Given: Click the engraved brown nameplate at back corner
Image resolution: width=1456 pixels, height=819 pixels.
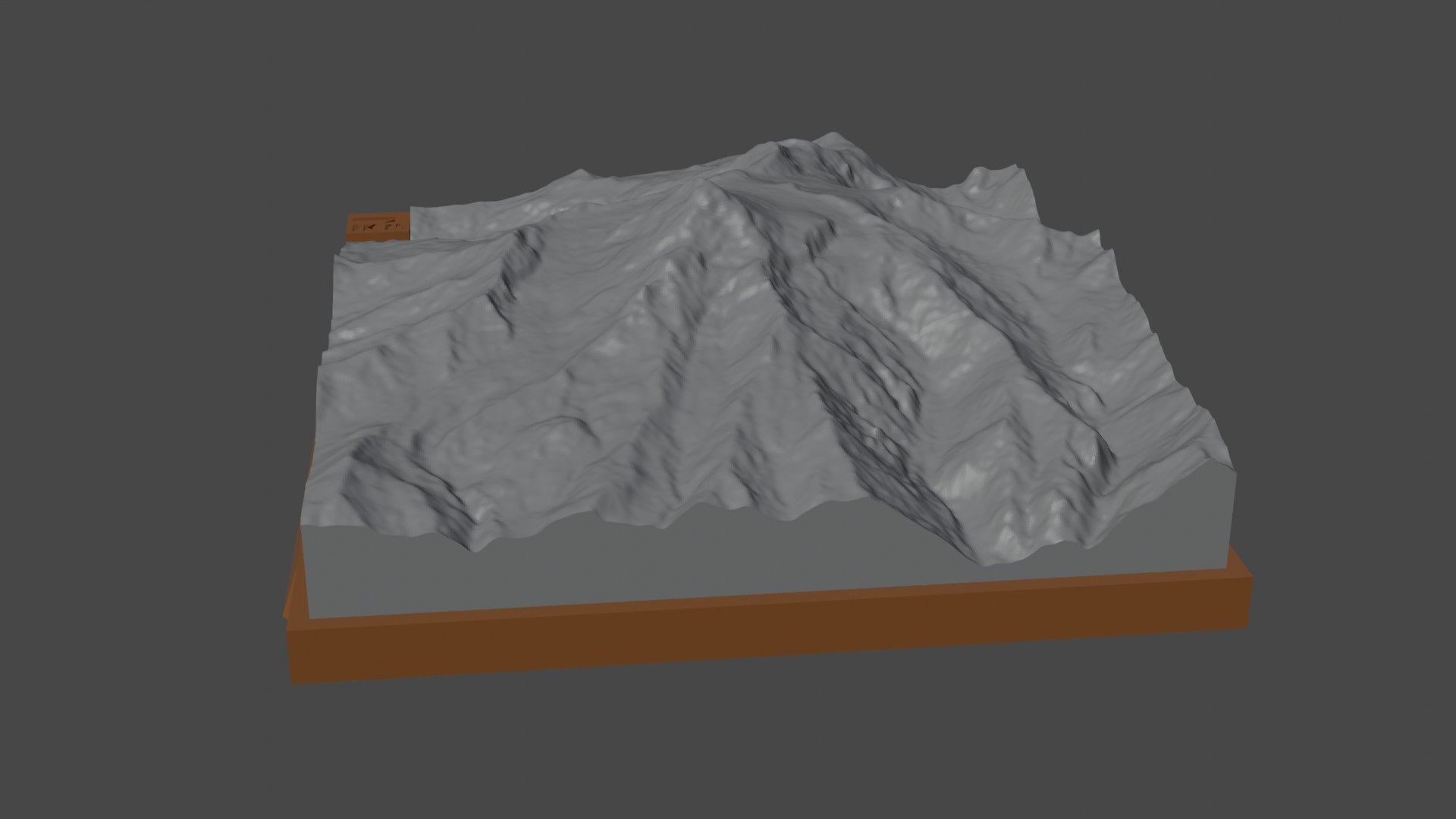Looking at the screenshot, I should point(378,227).
